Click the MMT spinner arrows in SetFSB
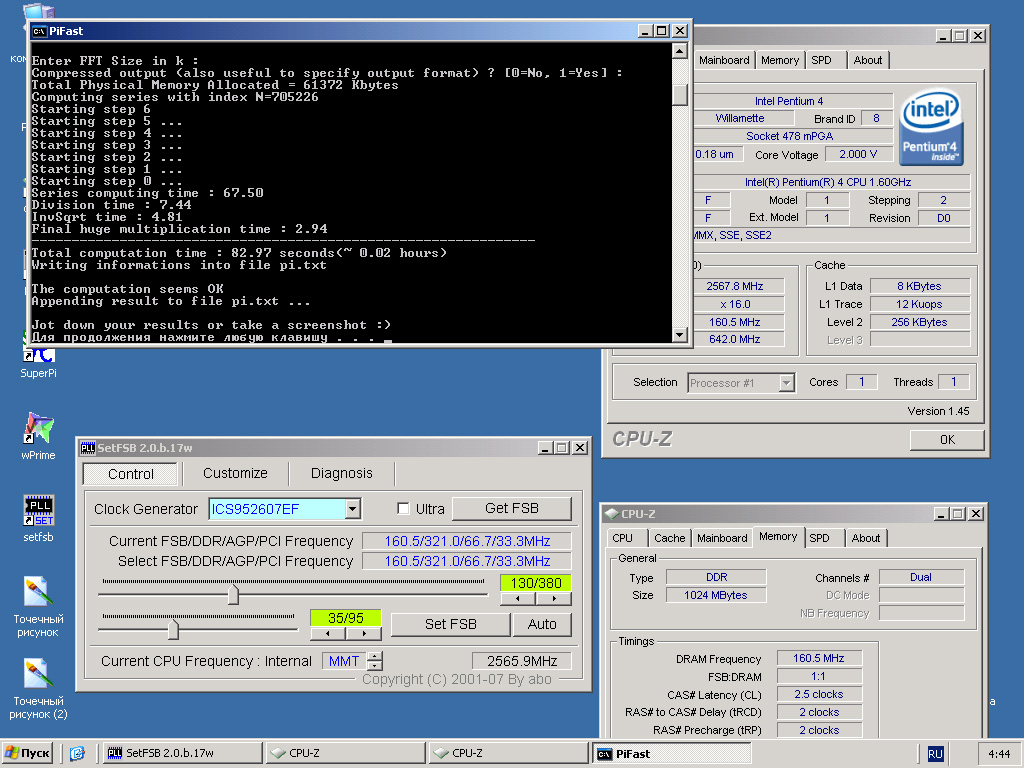1024x768 pixels. point(375,662)
